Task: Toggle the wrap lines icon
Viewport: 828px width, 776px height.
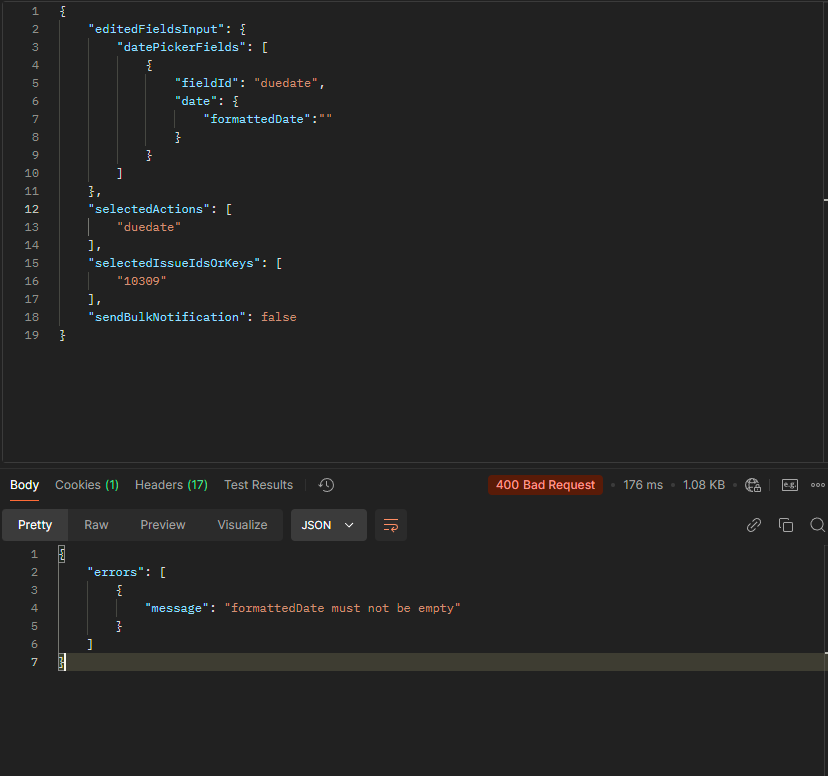Action: click(391, 525)
